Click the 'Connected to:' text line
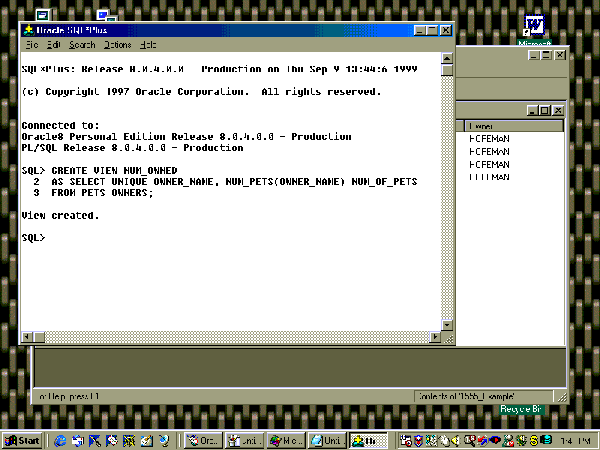The image size is (600, 450). 60,125
